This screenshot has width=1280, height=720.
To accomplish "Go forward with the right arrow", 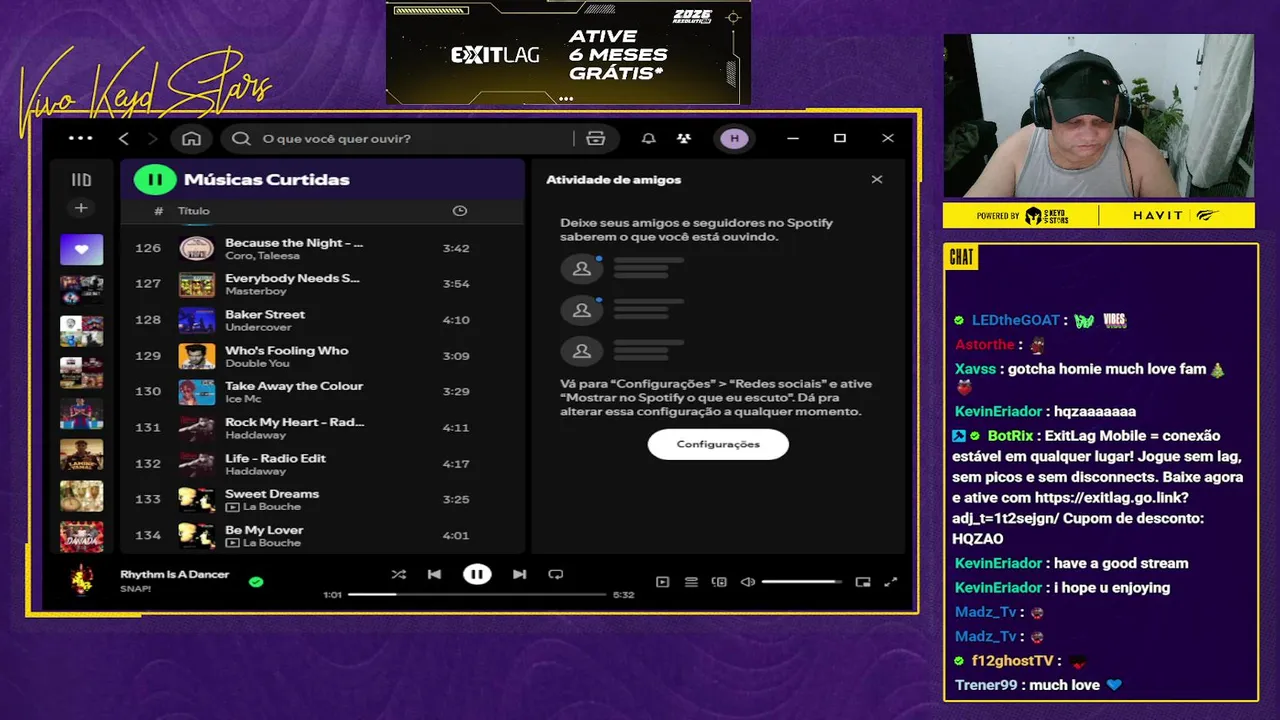I will point(153,138).
